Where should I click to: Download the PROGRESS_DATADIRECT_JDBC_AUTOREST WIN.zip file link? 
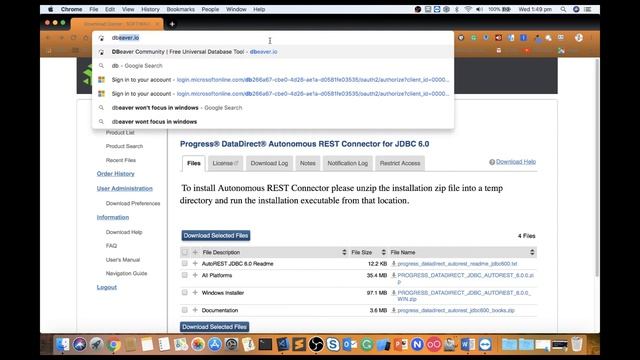464,296
